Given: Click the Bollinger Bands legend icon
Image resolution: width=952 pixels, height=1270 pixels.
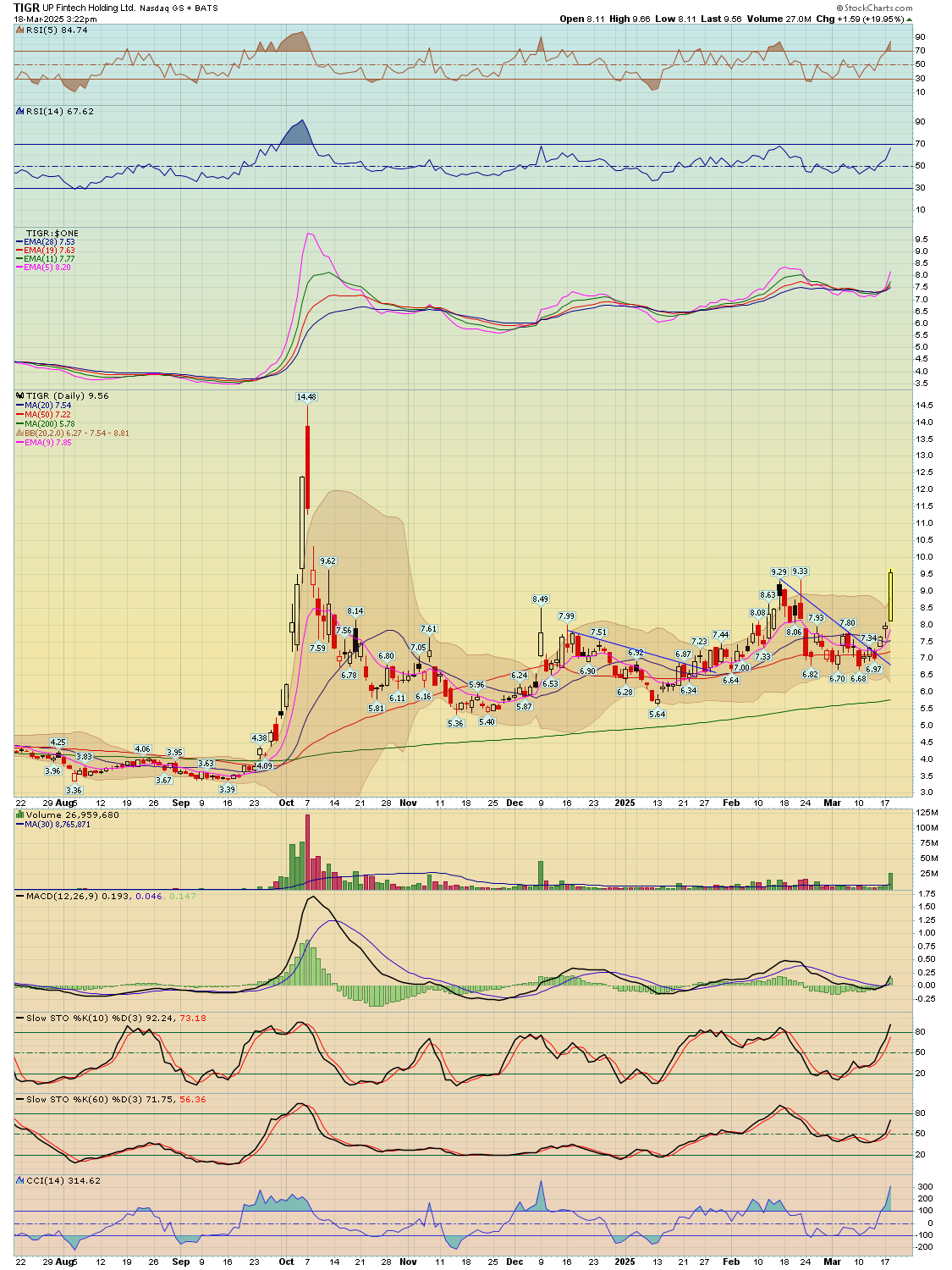Looking at the screenshot, I should coord(20,433).
